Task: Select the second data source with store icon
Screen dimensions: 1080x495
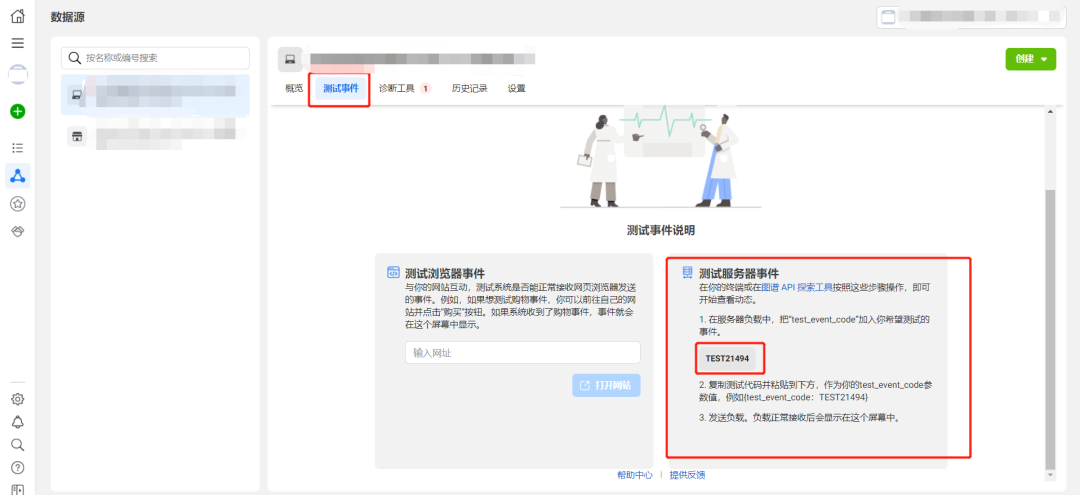Action: [x=155, y=136]
